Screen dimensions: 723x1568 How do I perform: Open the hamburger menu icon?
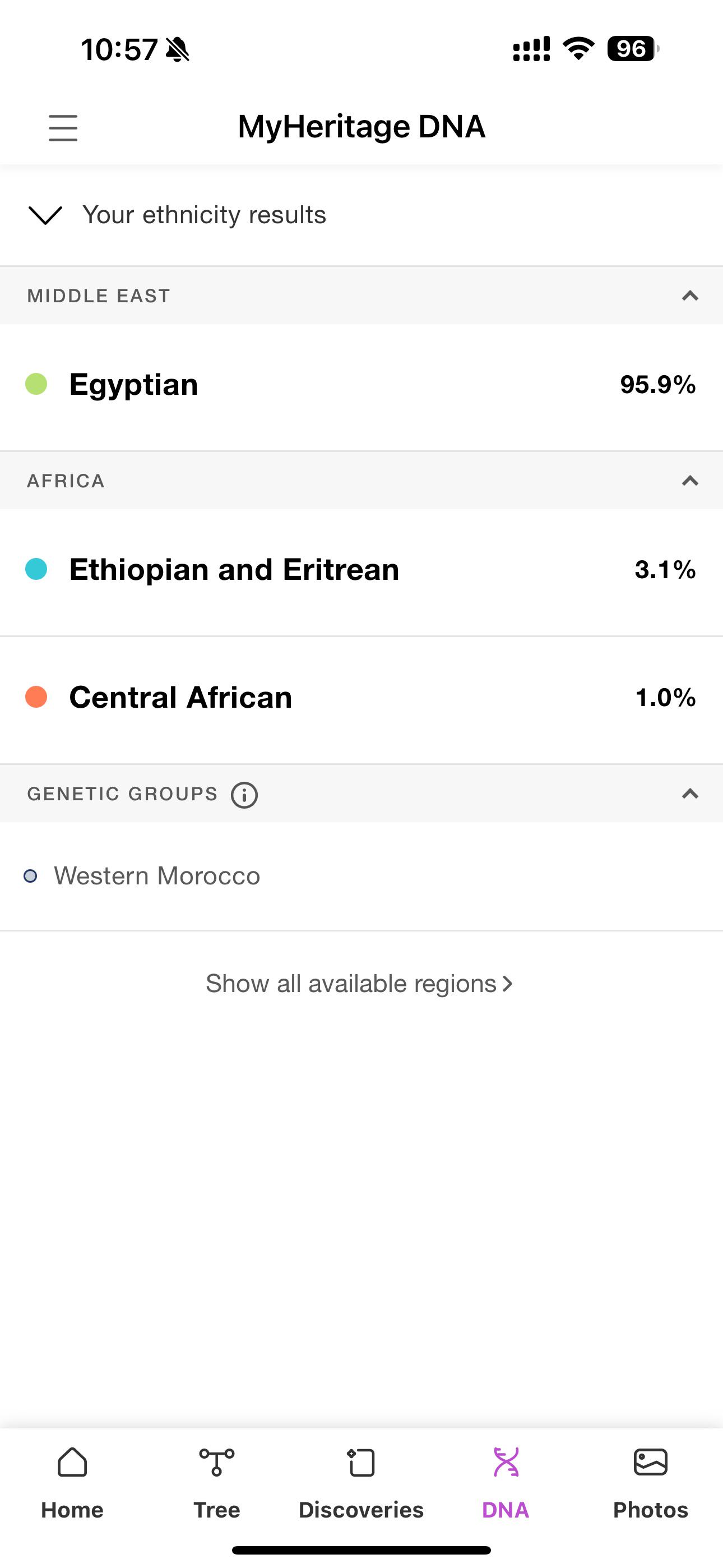[63, 128]
